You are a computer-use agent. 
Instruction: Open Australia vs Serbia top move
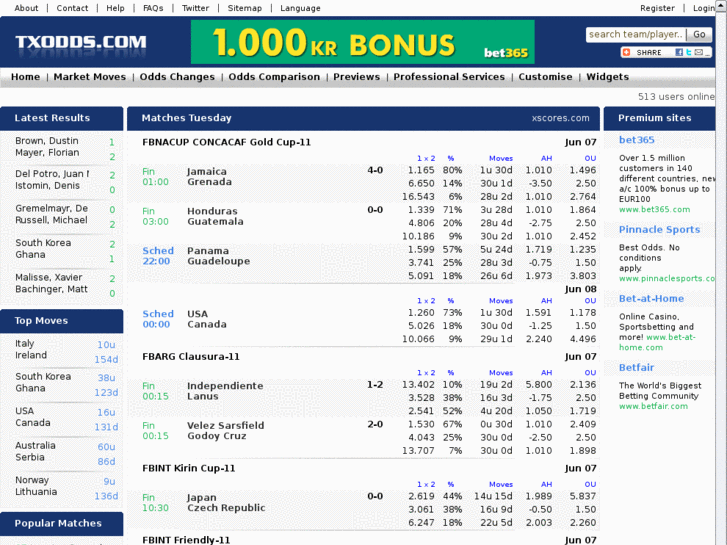point(35,451)
